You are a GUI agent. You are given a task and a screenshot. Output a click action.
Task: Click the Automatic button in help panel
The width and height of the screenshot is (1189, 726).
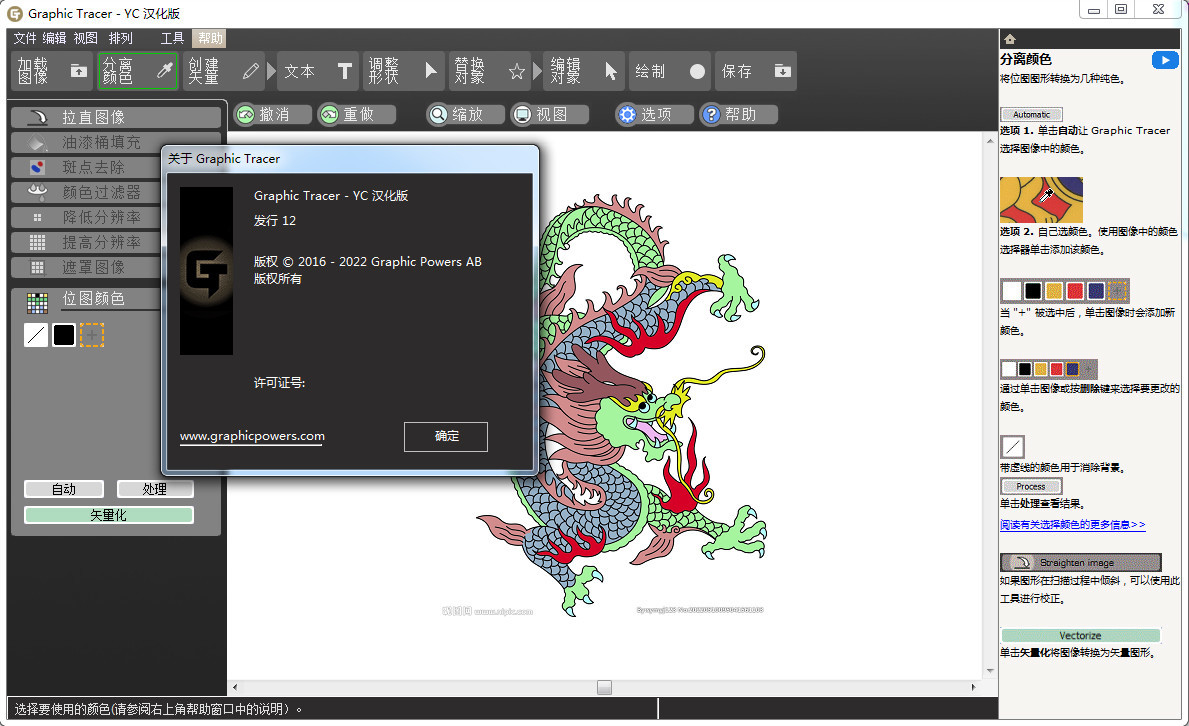pyautogui.click(x=1031, y=115)
